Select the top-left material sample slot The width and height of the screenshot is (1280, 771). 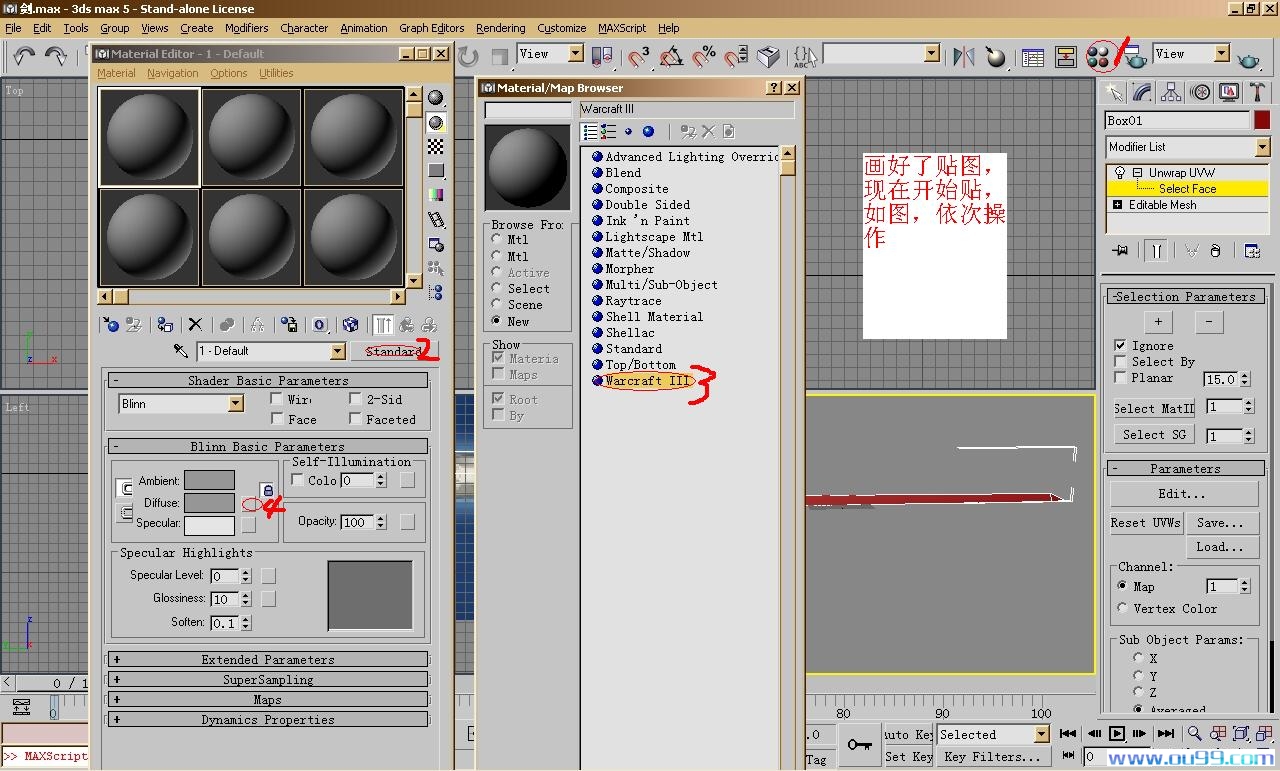150,137
